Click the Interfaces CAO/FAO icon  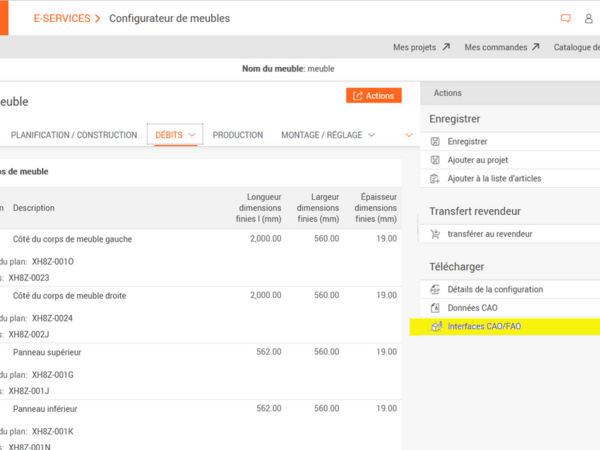(x=435, y=327)
